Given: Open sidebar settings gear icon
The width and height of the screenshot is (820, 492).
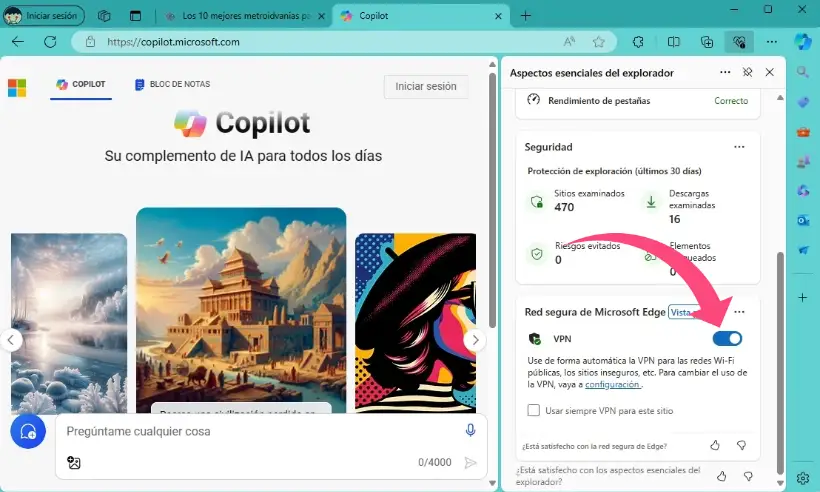Looking at the screenshot, I should [803, 478].
